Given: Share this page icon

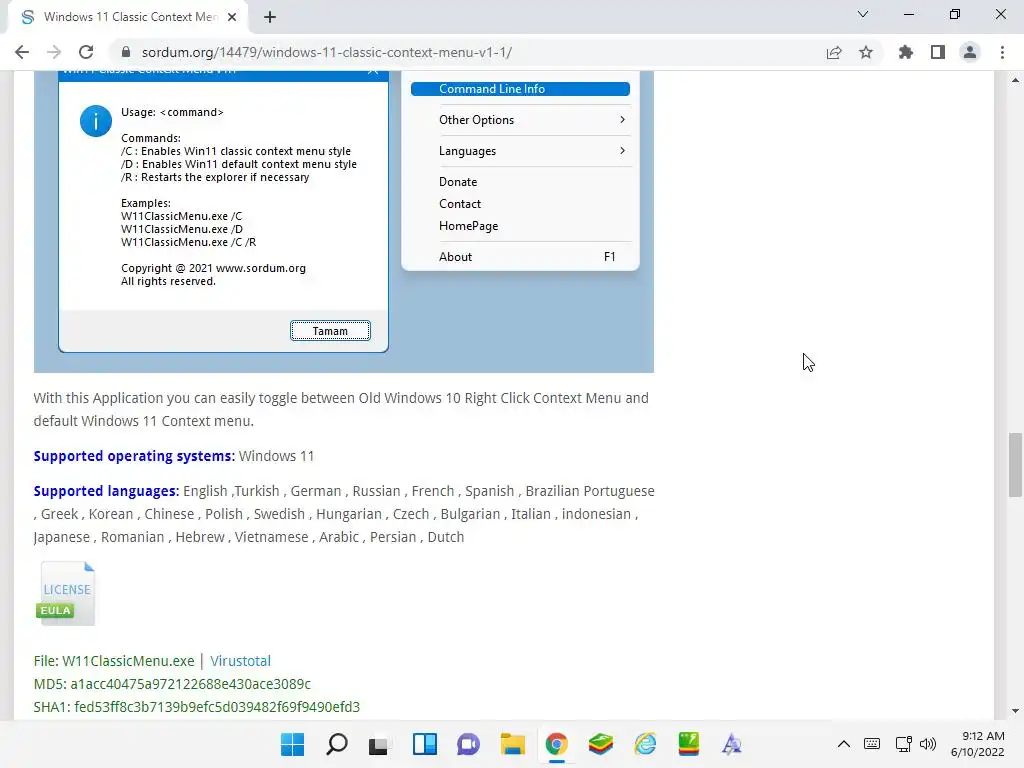Looking at the screenshot, I should pos(834,52).
